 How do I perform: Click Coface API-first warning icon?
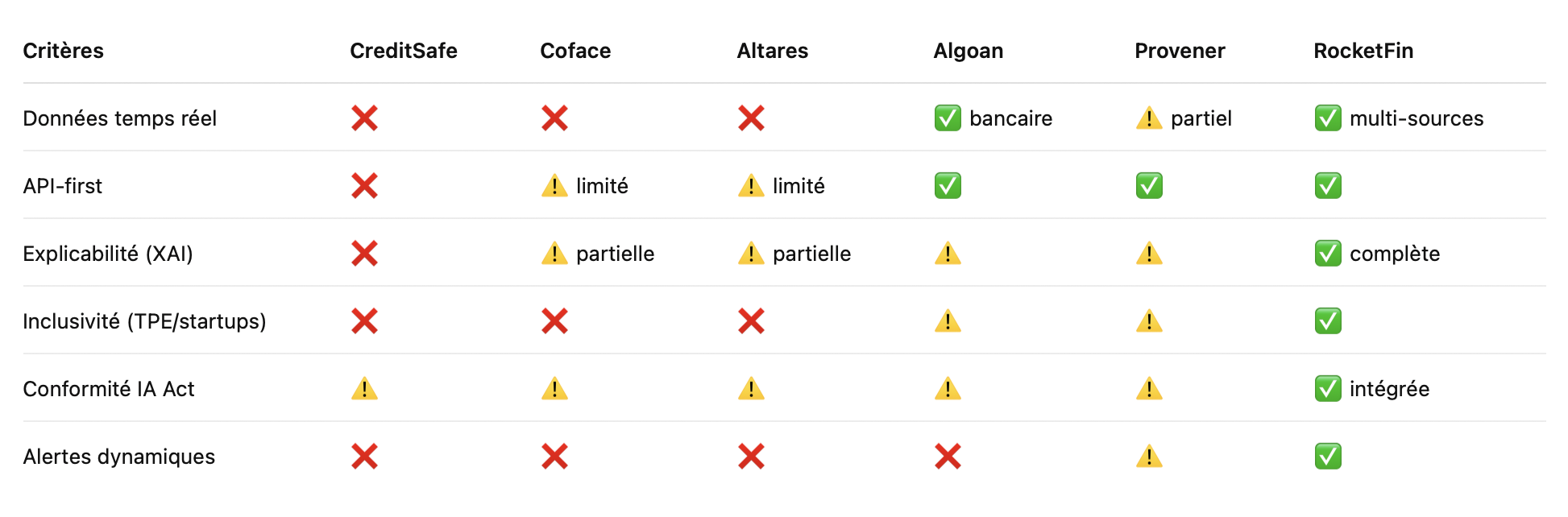click(x=554, y=186)
